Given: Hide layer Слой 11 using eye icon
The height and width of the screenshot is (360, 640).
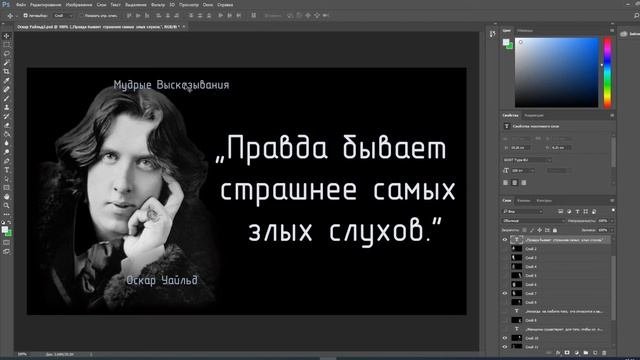Looking at the screenshot, I should click(505, 347).
